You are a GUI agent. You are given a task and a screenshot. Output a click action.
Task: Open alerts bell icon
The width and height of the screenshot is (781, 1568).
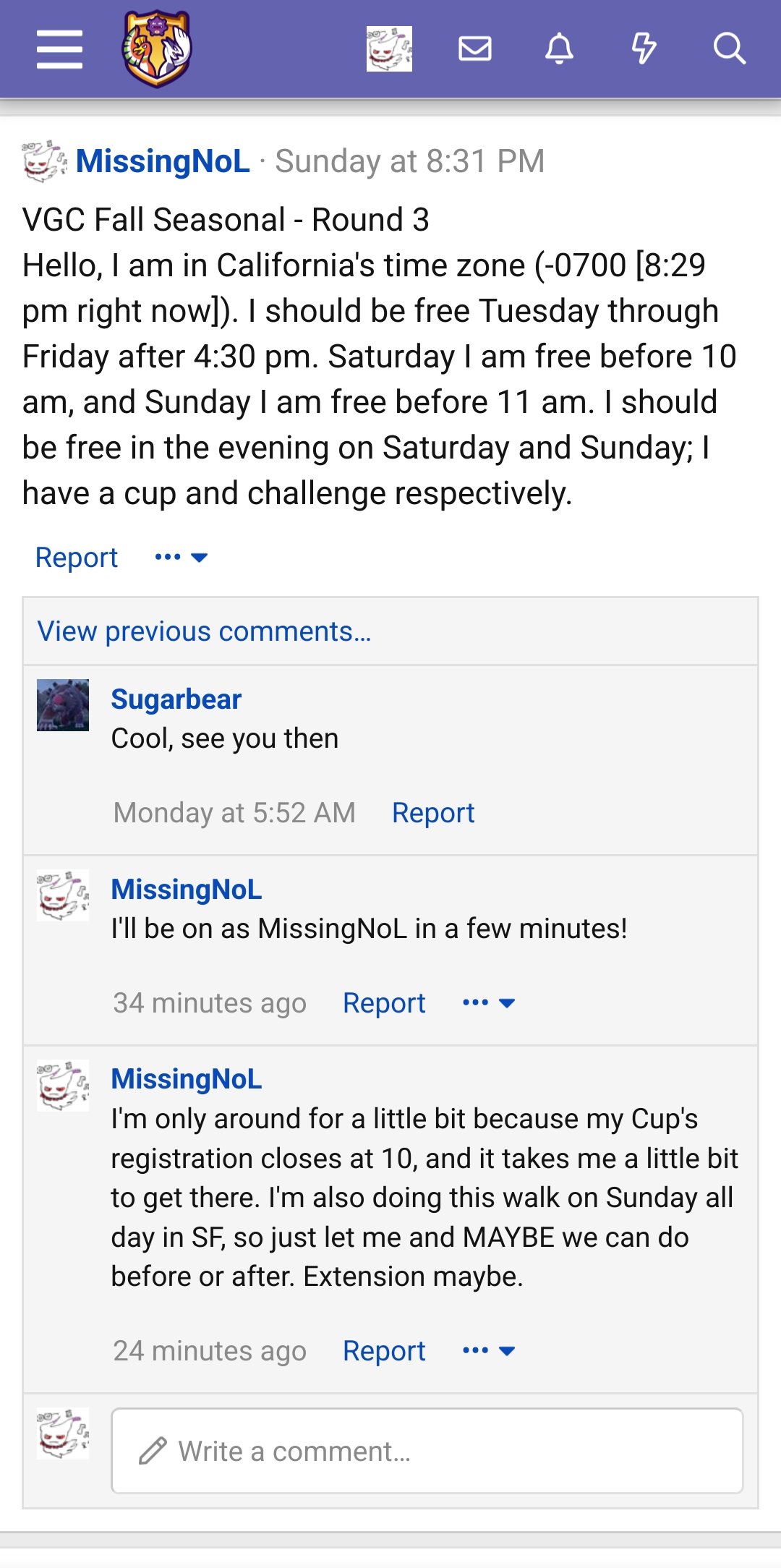(x=559, y=48)
